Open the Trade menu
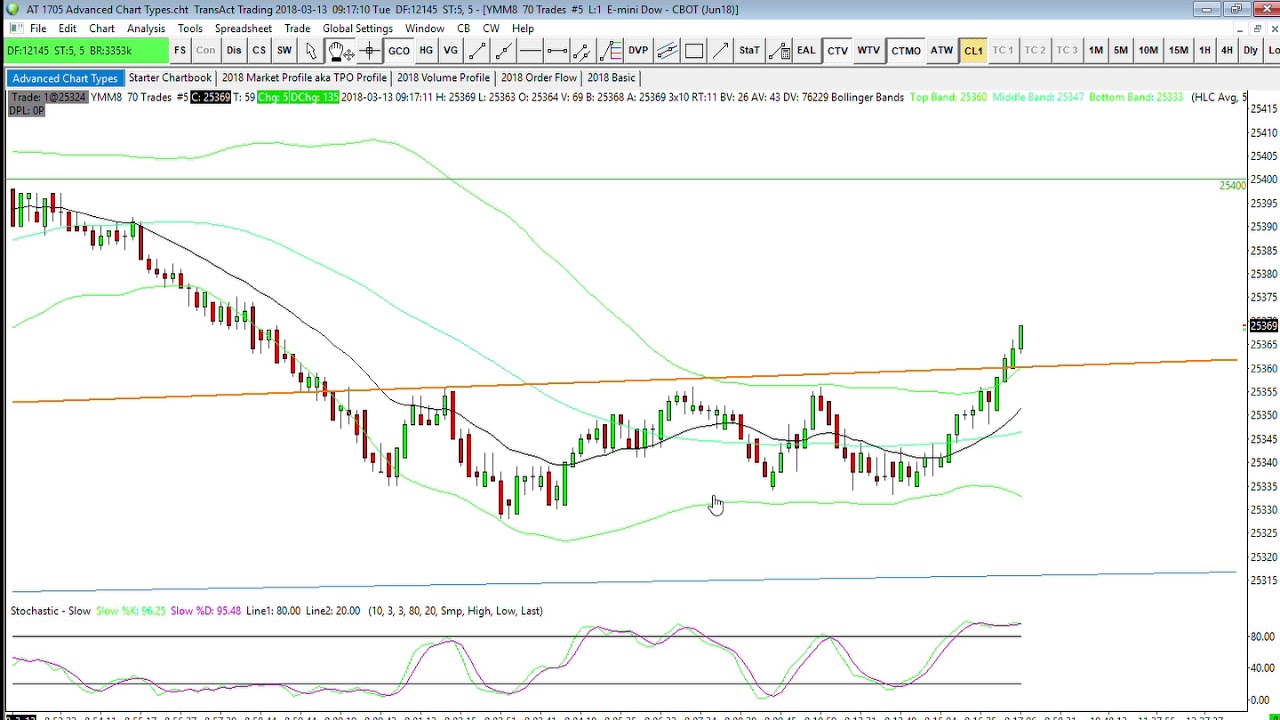The image size is (1280, 720). tap(297, 28)
